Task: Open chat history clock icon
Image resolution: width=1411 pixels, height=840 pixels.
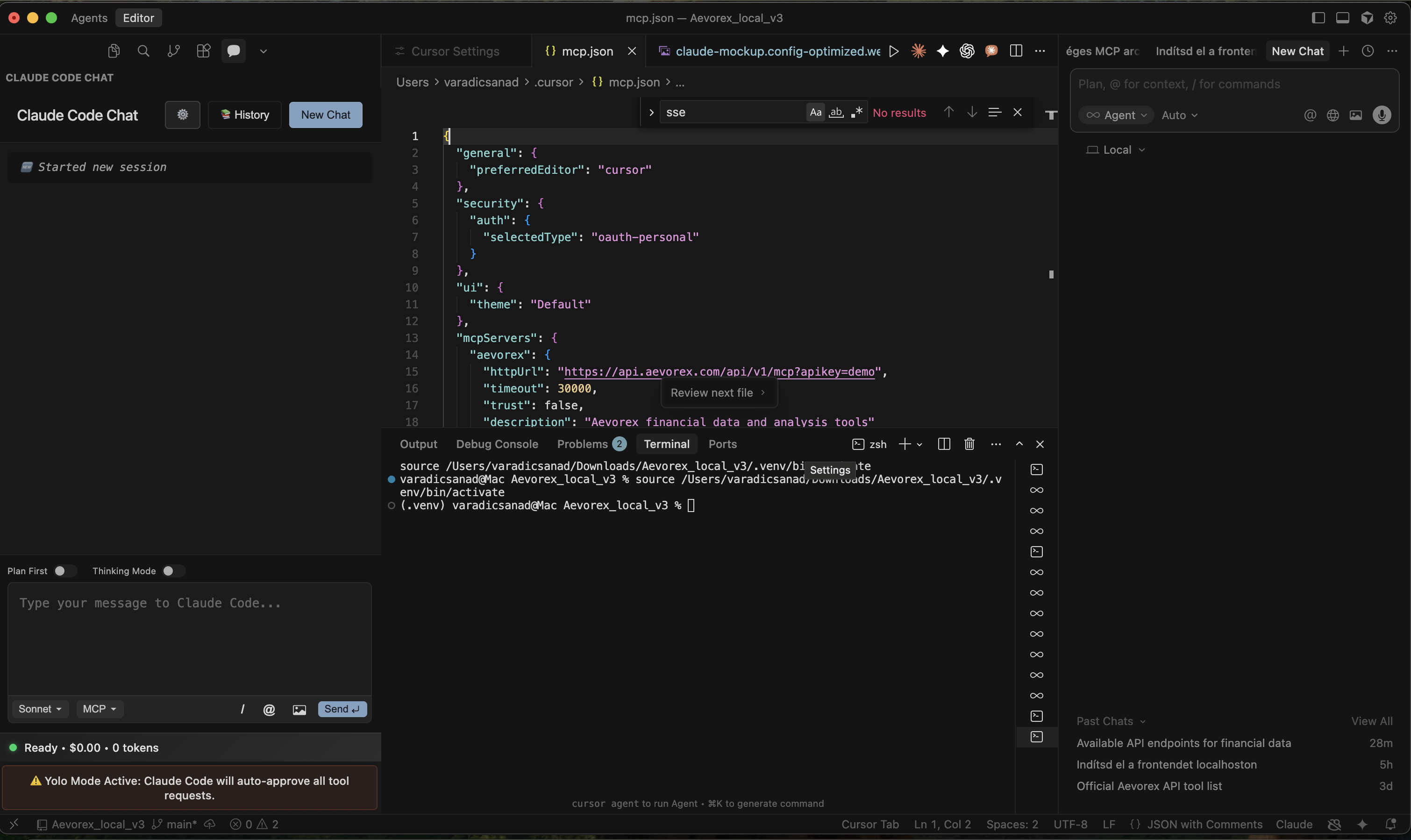Action: click(1368, 51)
